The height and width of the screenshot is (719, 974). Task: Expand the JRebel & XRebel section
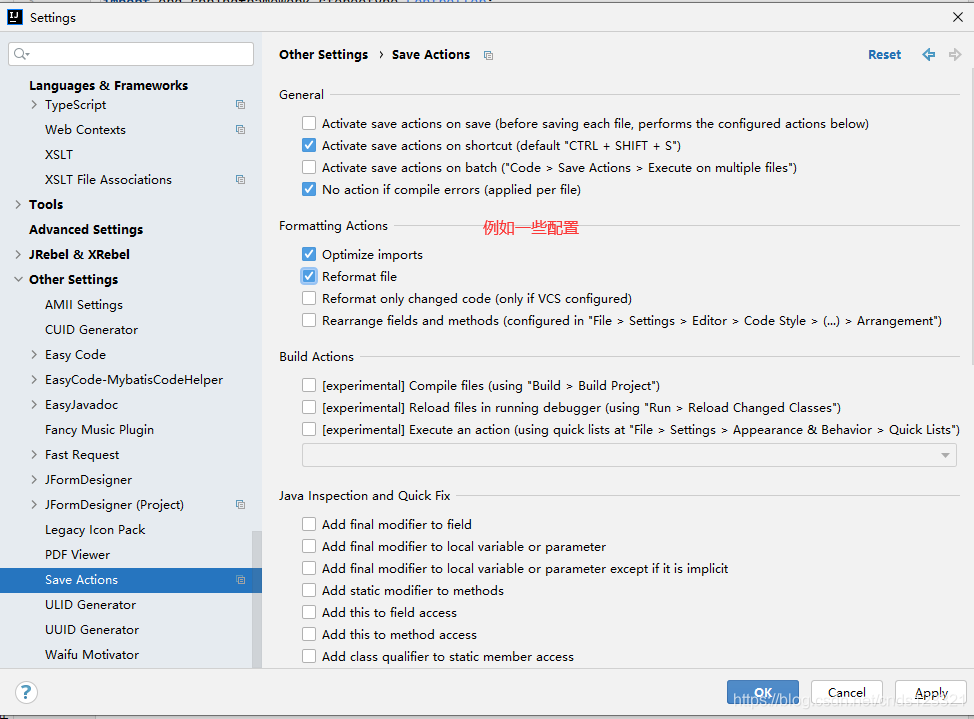18,254
